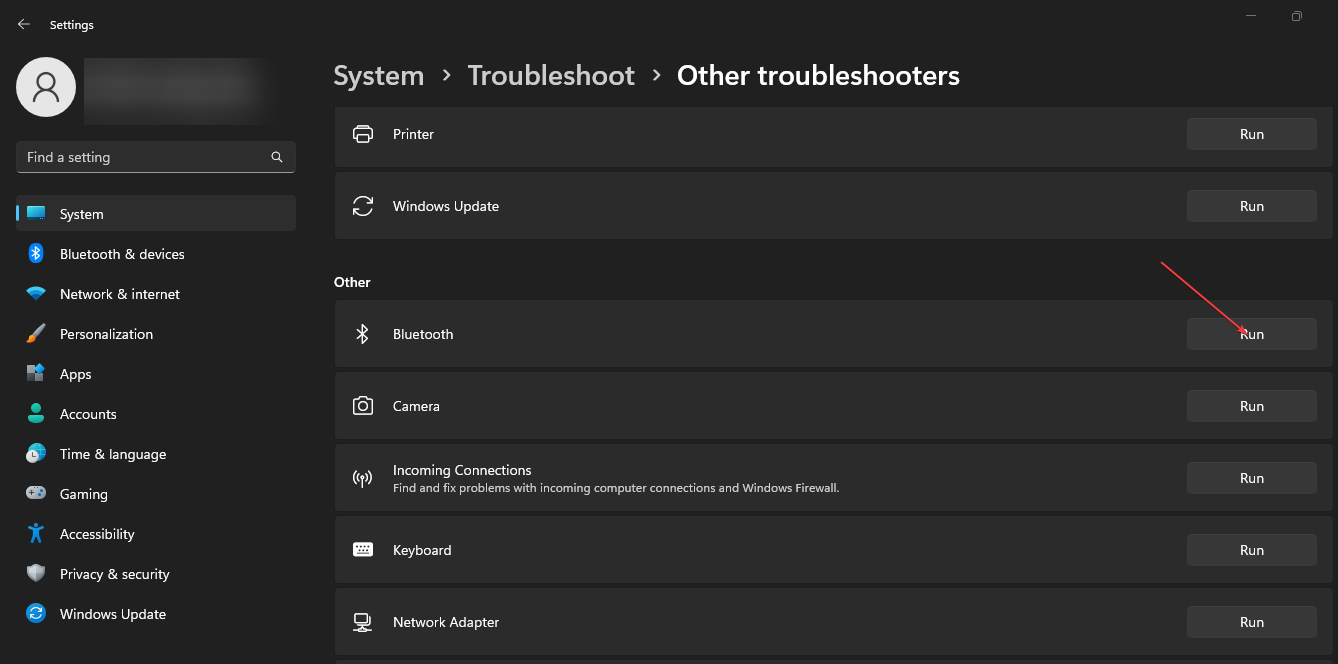
Task: Run the Windows Update troubleshooter
Action: point(1252,206)
